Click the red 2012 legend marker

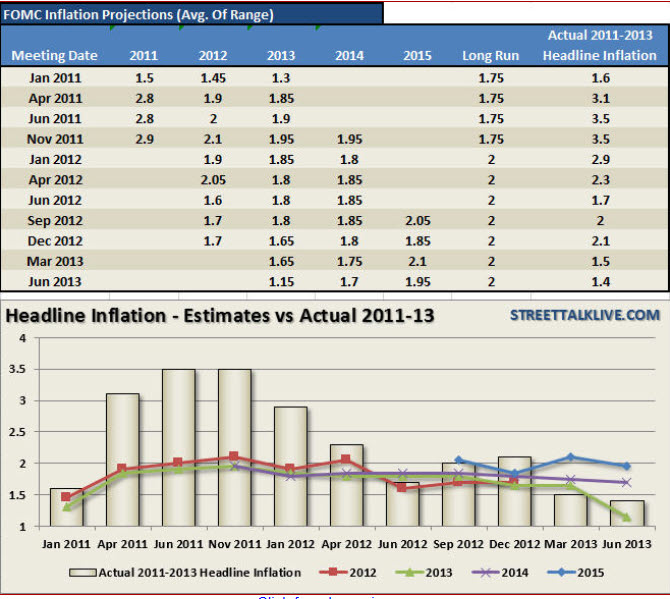[342, 572]
